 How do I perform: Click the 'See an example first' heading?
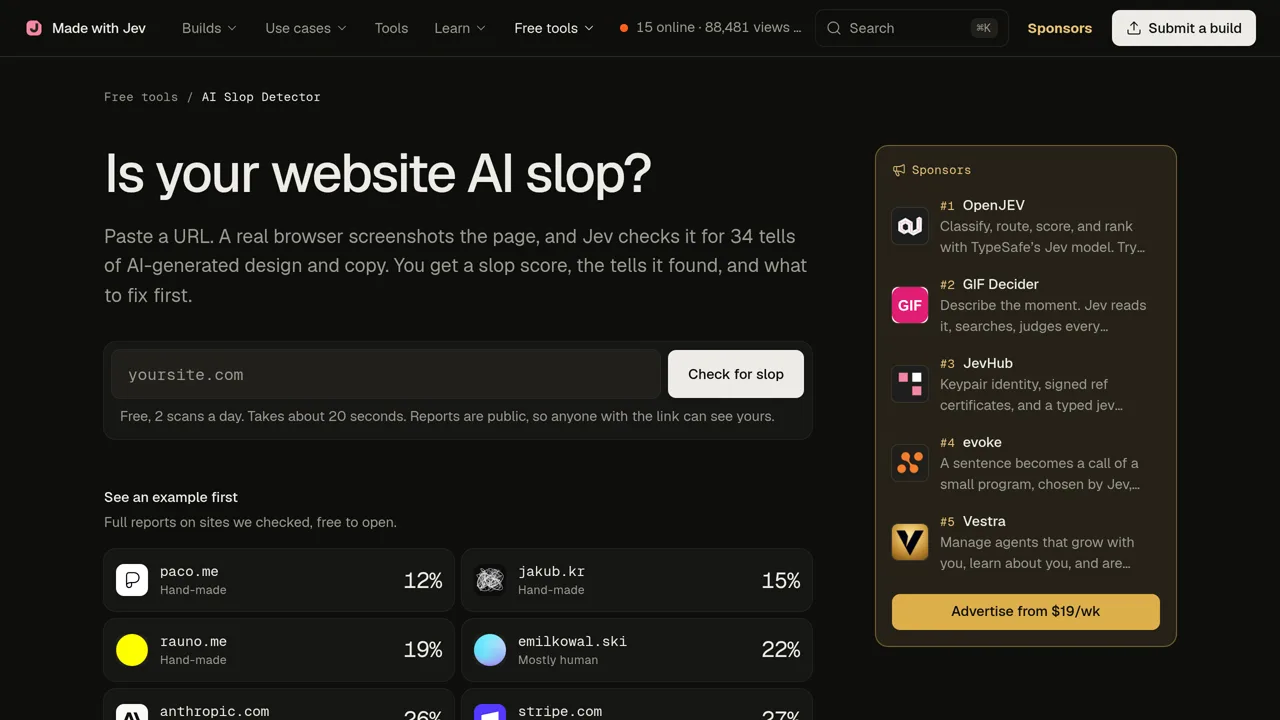tap(171, 497)
